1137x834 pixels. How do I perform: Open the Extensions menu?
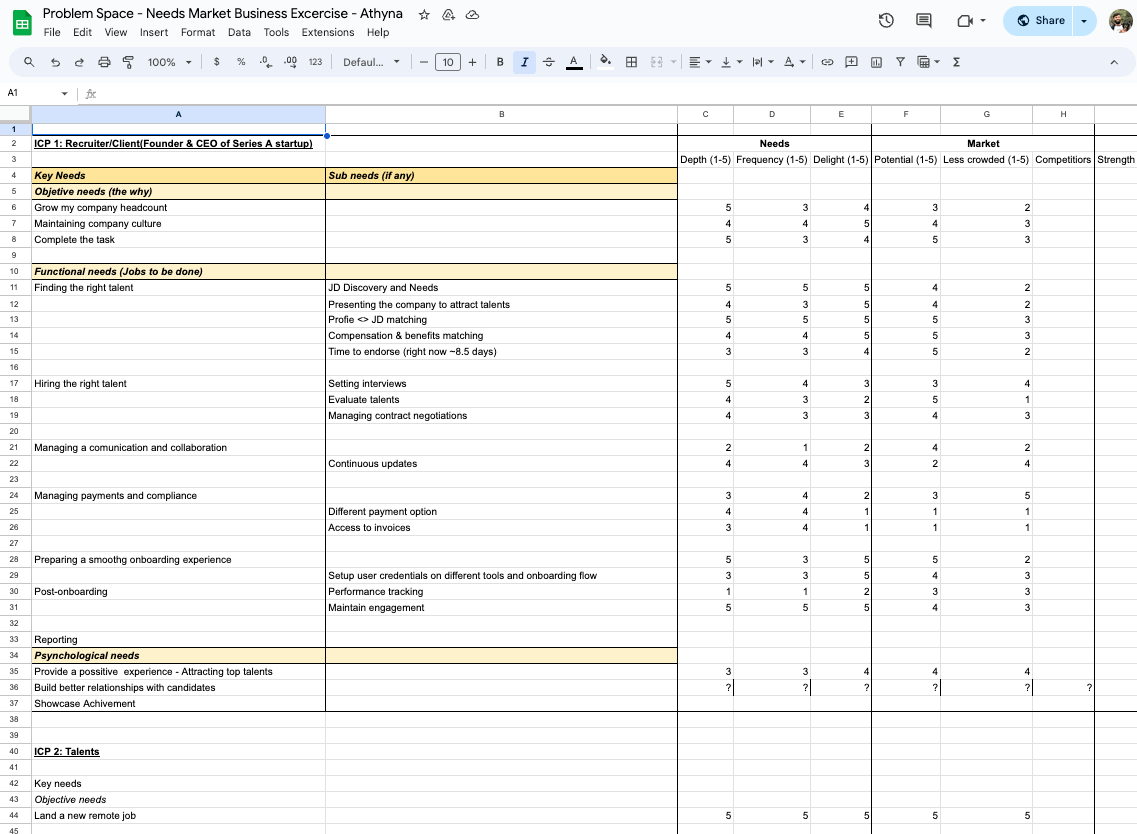click(327, 32)
